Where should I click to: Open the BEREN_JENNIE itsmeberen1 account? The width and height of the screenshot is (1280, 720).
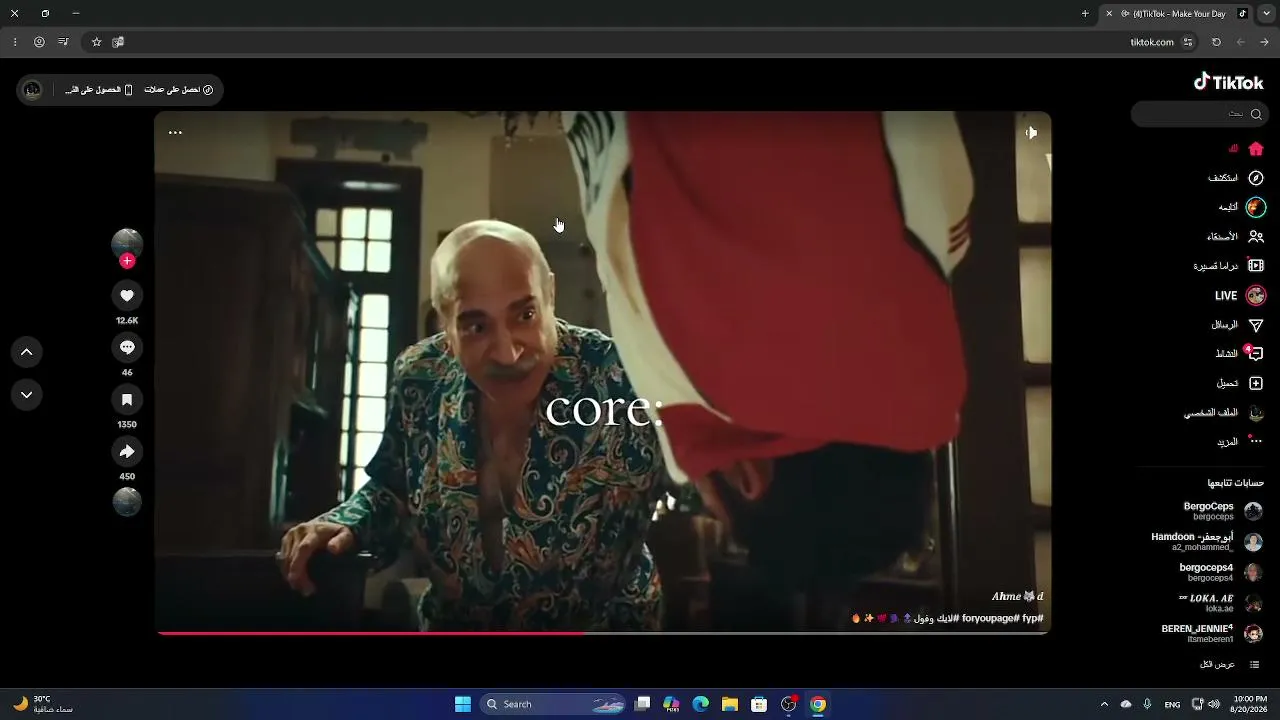[1212, 634]
